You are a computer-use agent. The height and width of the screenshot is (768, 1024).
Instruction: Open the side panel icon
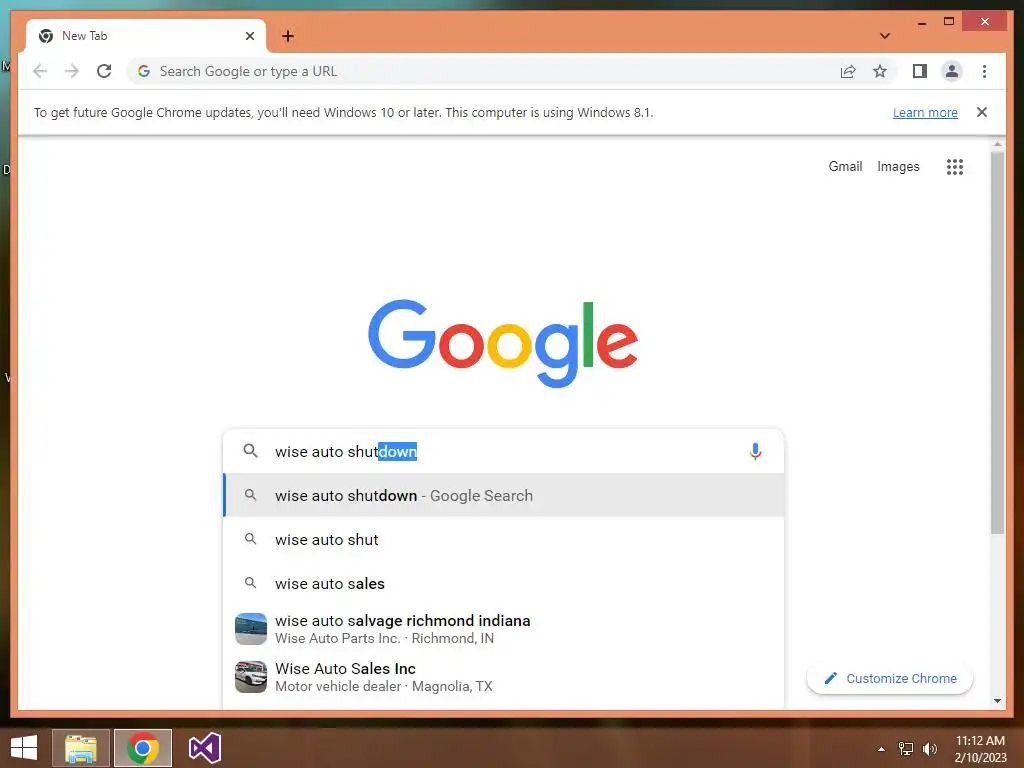pos(920,71)
